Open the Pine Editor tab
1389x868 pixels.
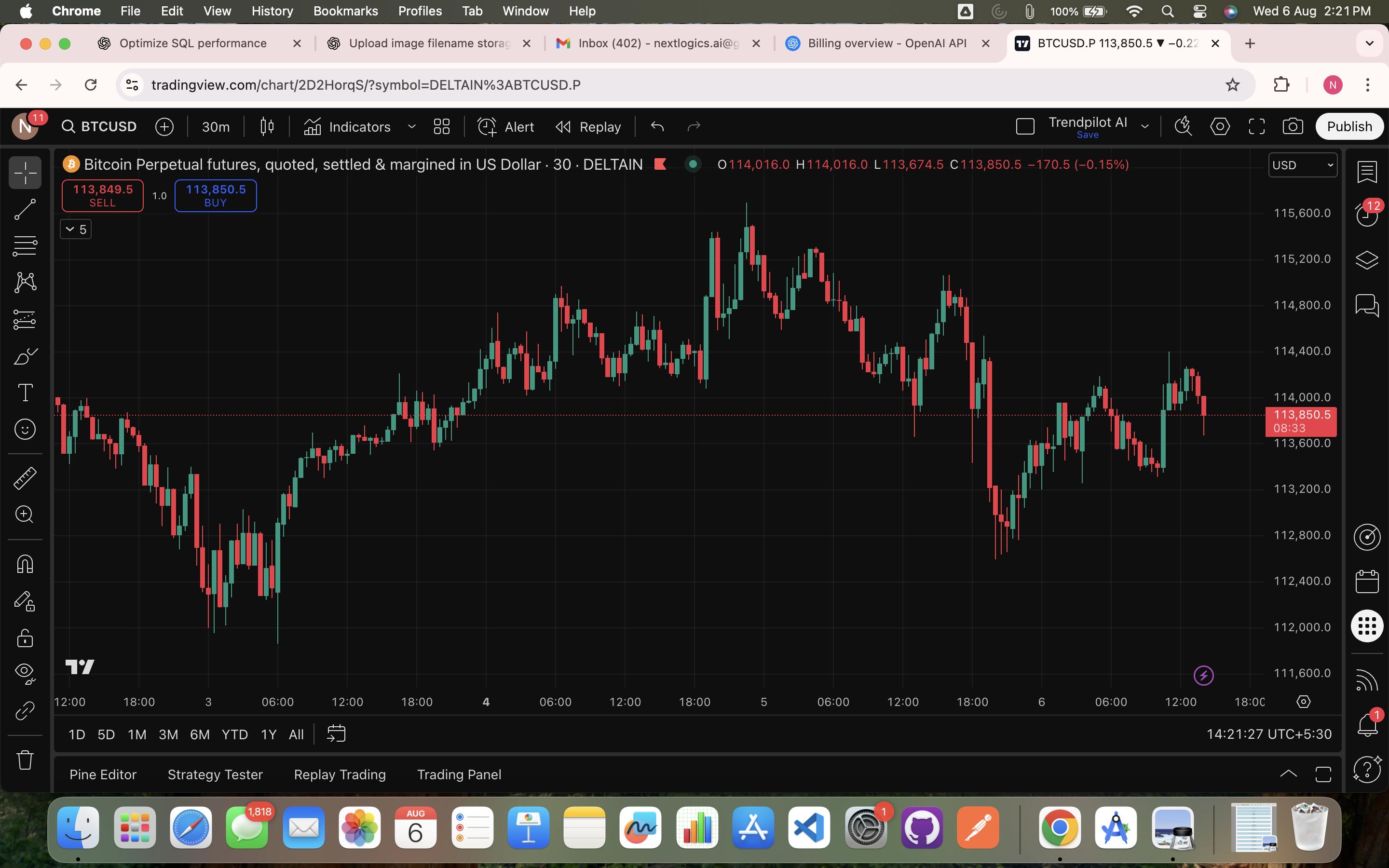pyautogui.click(x=103, y=774)
